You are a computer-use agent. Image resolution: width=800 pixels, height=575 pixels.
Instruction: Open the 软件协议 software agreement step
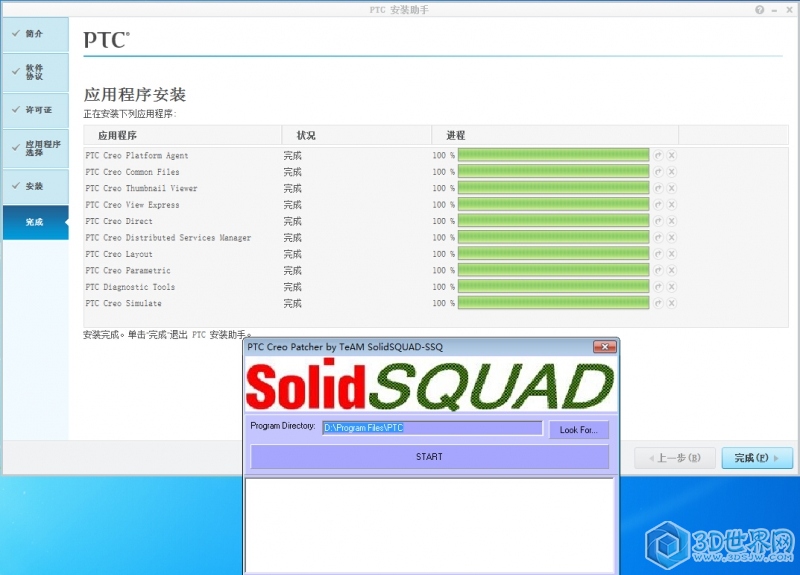point(36,72)
